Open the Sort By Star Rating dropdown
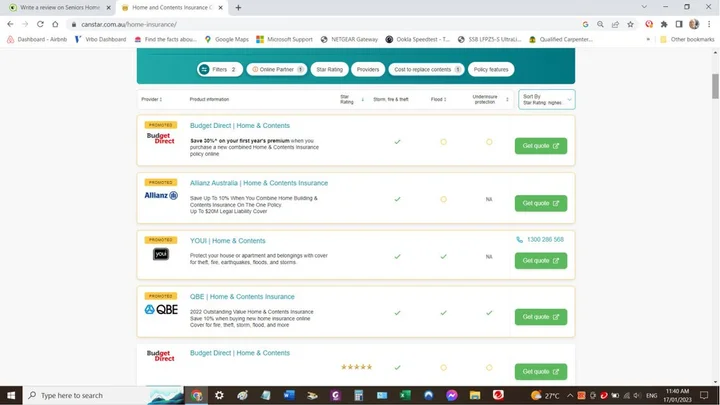The image size is (720, 405). click(546, 100)
